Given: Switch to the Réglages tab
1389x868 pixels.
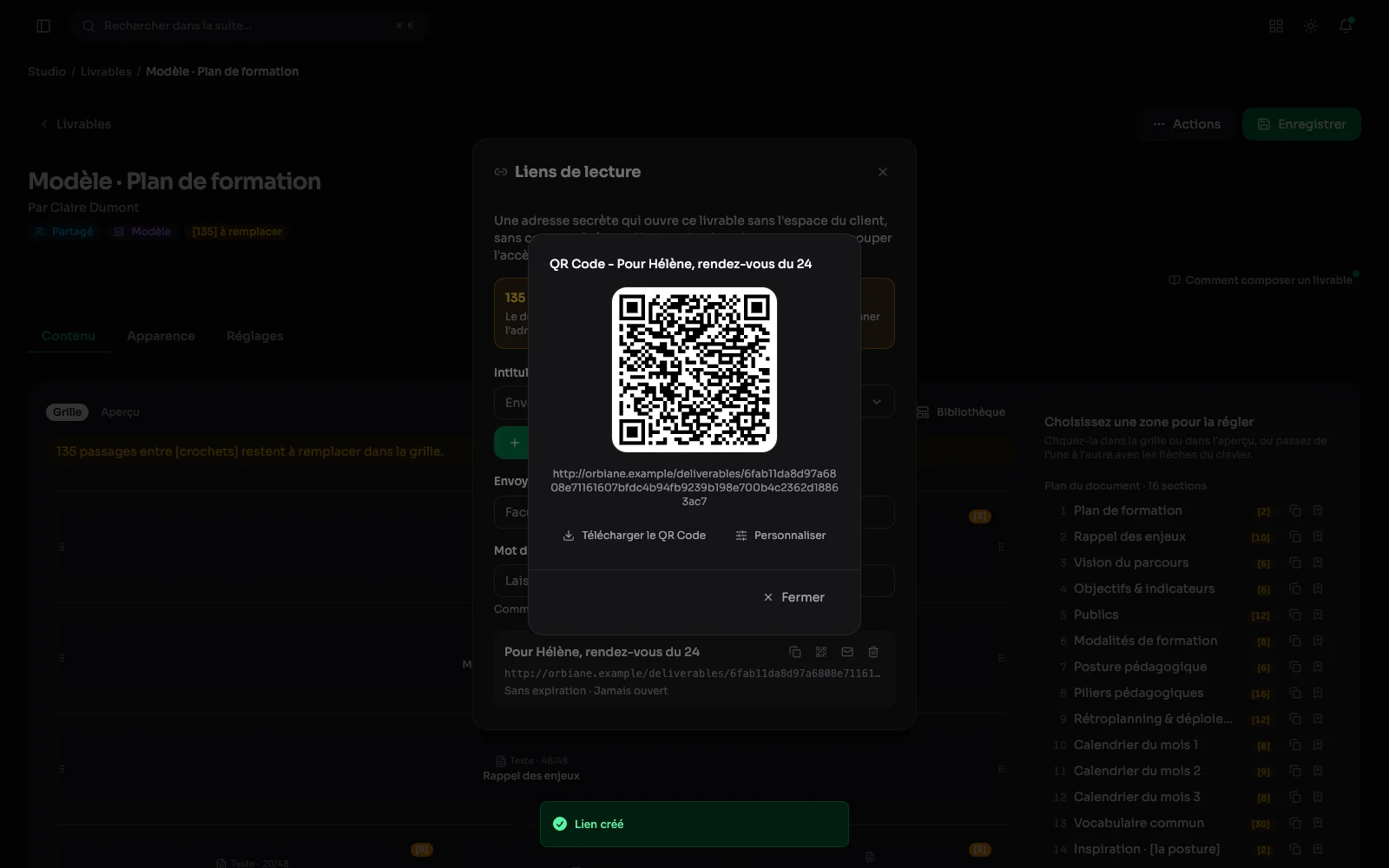Looking at the screenshot, I should coord(255,336).
